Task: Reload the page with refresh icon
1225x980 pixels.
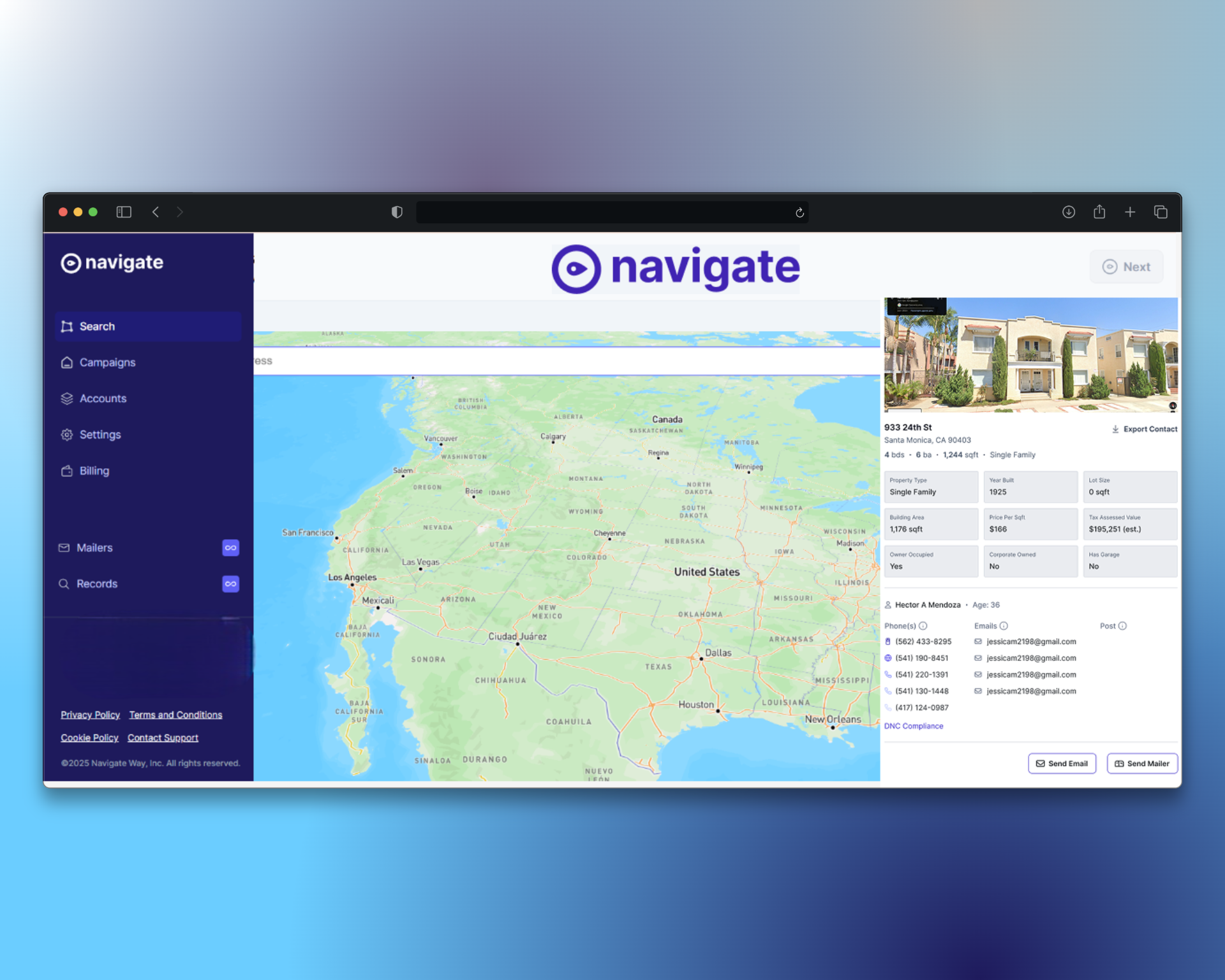Action: 799,212
